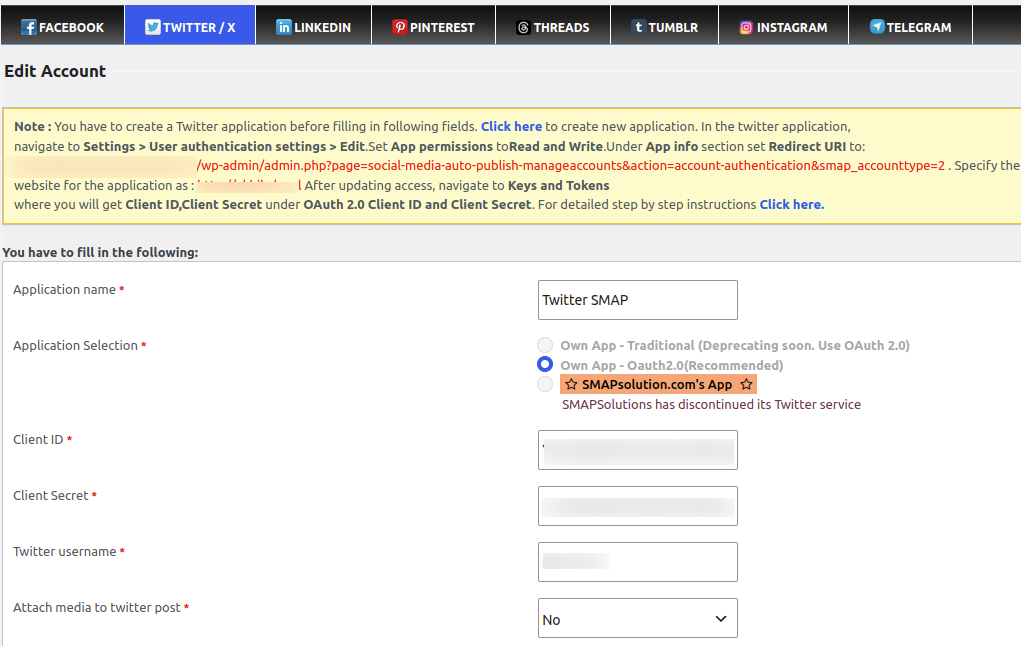1021x646 pixels.
Task: Click the 'Application Selection' label
Action: 76,346
